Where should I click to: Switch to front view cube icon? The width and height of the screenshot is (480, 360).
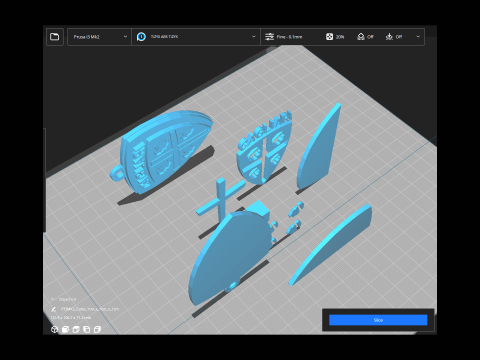(x=65, y=329)
